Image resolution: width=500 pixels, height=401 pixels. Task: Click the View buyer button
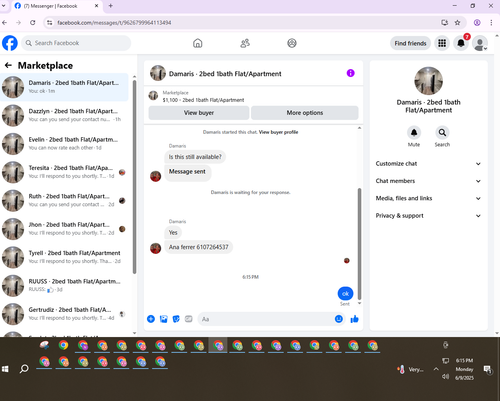pyautogui.click(x=199, y=113)
